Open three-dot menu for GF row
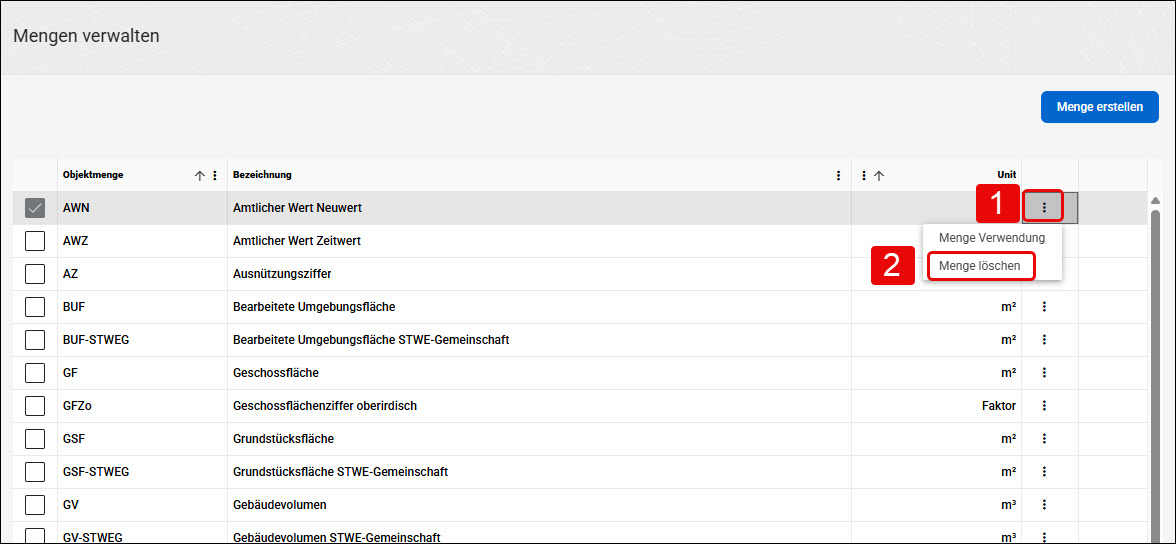This screenshot has width=1176, height=544. pos(1044,373)
